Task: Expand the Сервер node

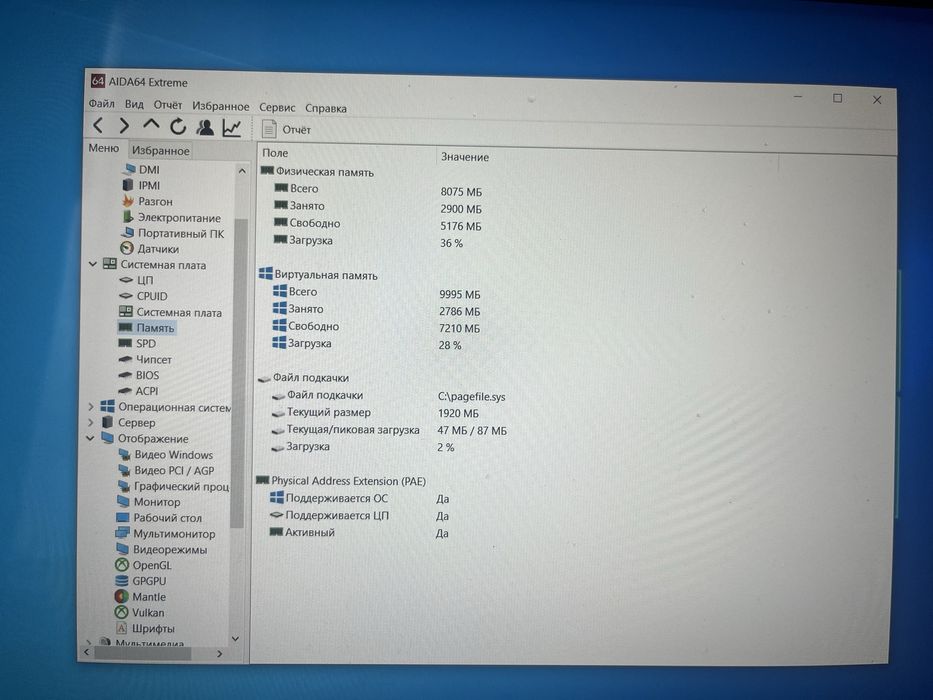Action: point(90,422)
